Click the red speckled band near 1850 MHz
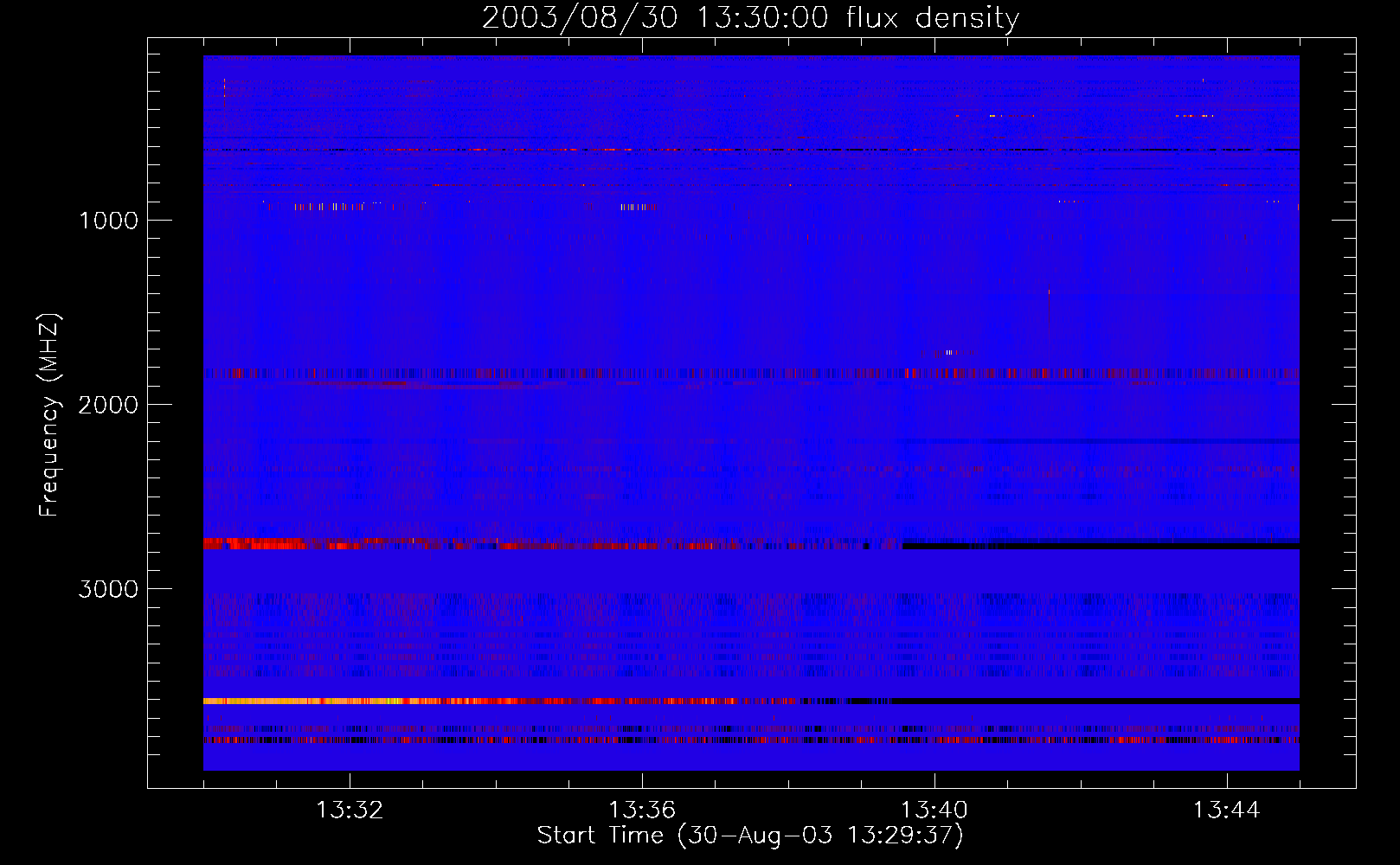The height and width of the screenshot is (865, 1400). (751, 374)
